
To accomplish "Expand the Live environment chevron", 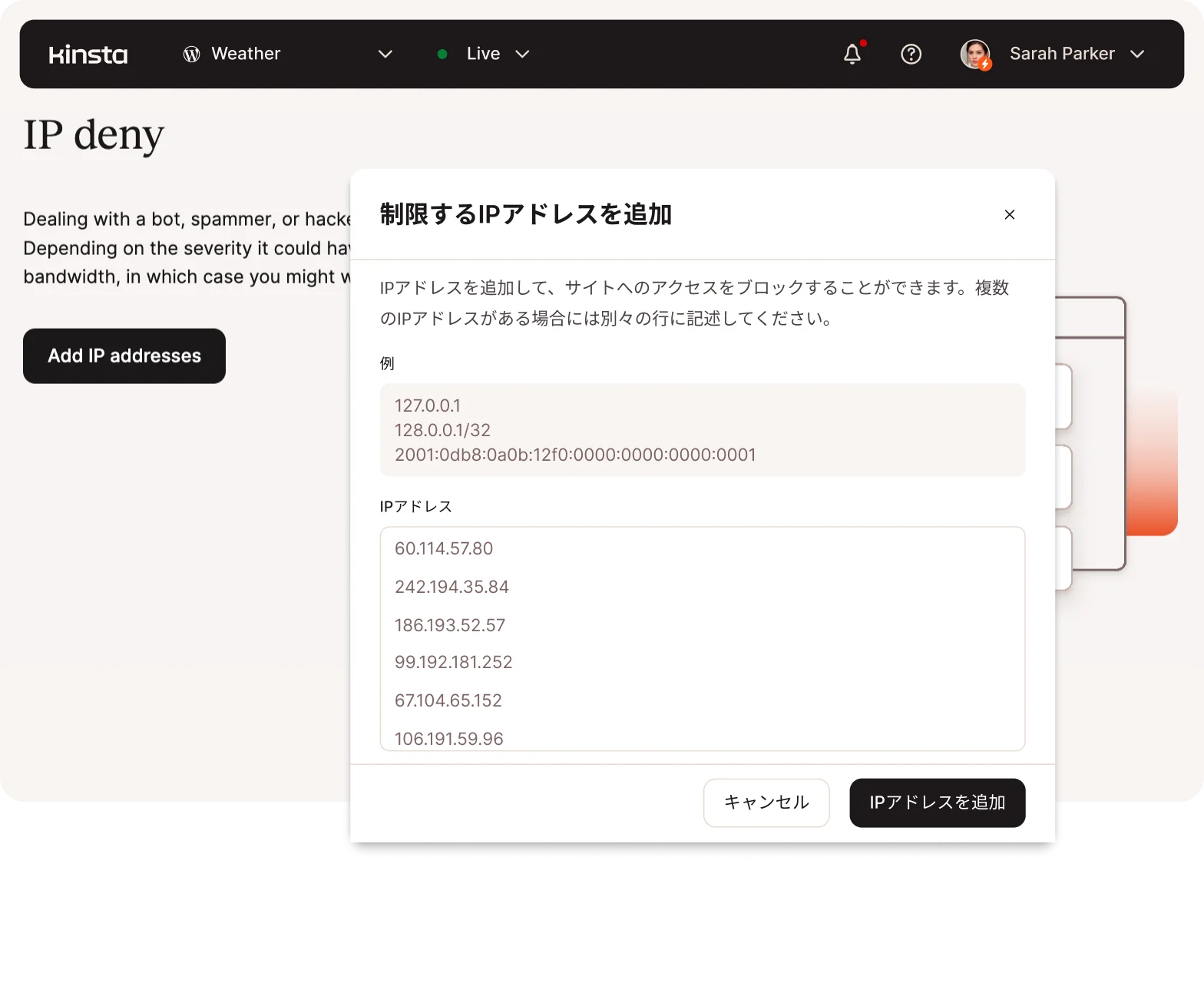I will coord(522,55).
